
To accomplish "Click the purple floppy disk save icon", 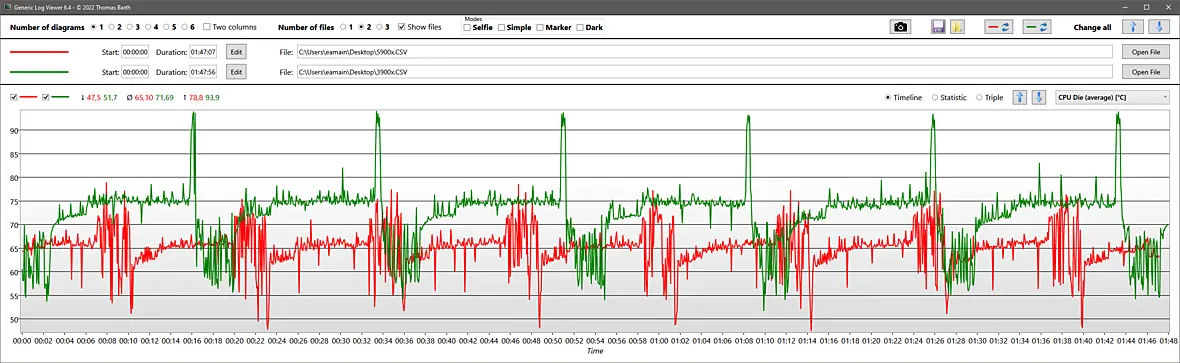I will tap(938, 27).
